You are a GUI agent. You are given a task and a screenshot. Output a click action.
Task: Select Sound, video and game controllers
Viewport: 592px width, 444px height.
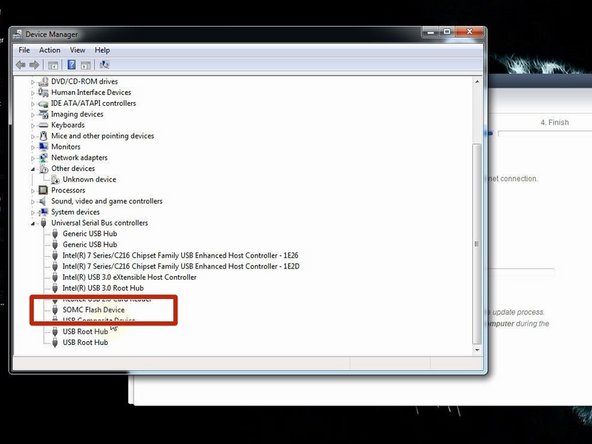pyautogui.click(x=106, y=201)
